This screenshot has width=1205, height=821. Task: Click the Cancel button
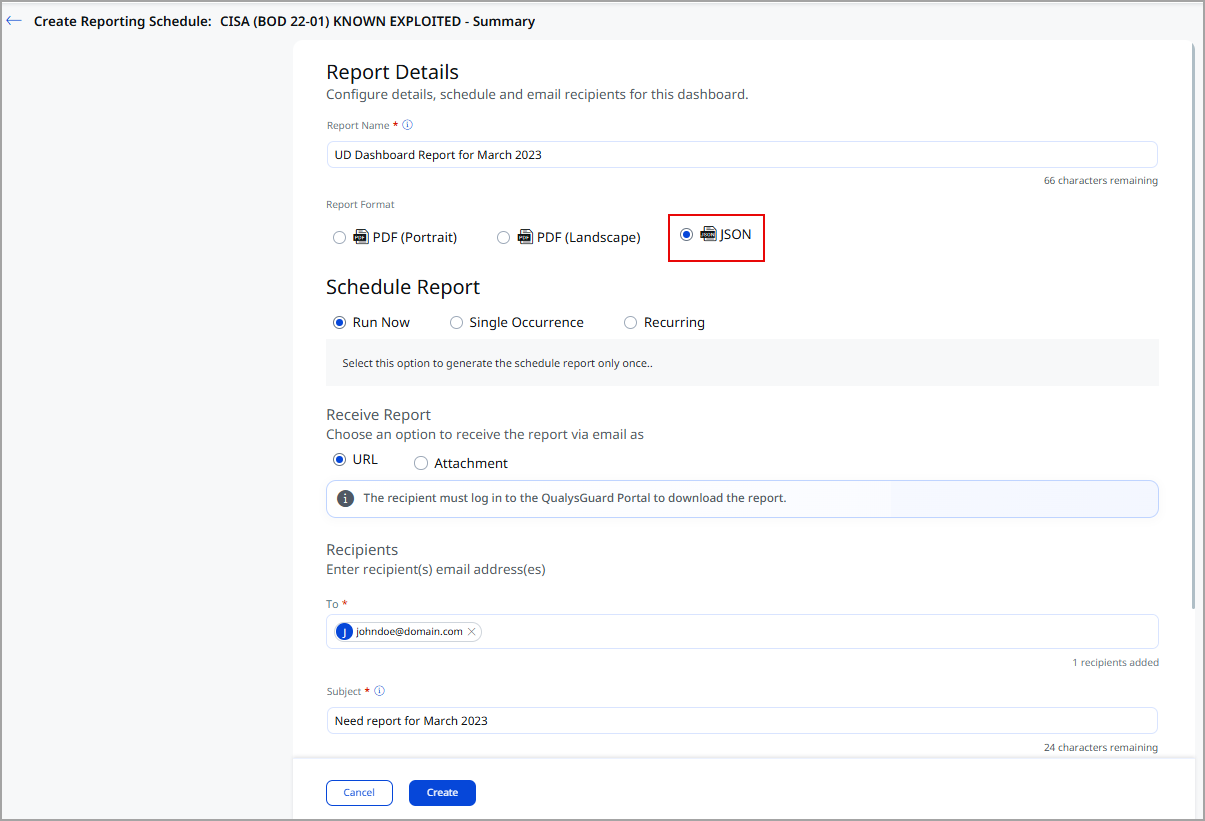[359, 793]
